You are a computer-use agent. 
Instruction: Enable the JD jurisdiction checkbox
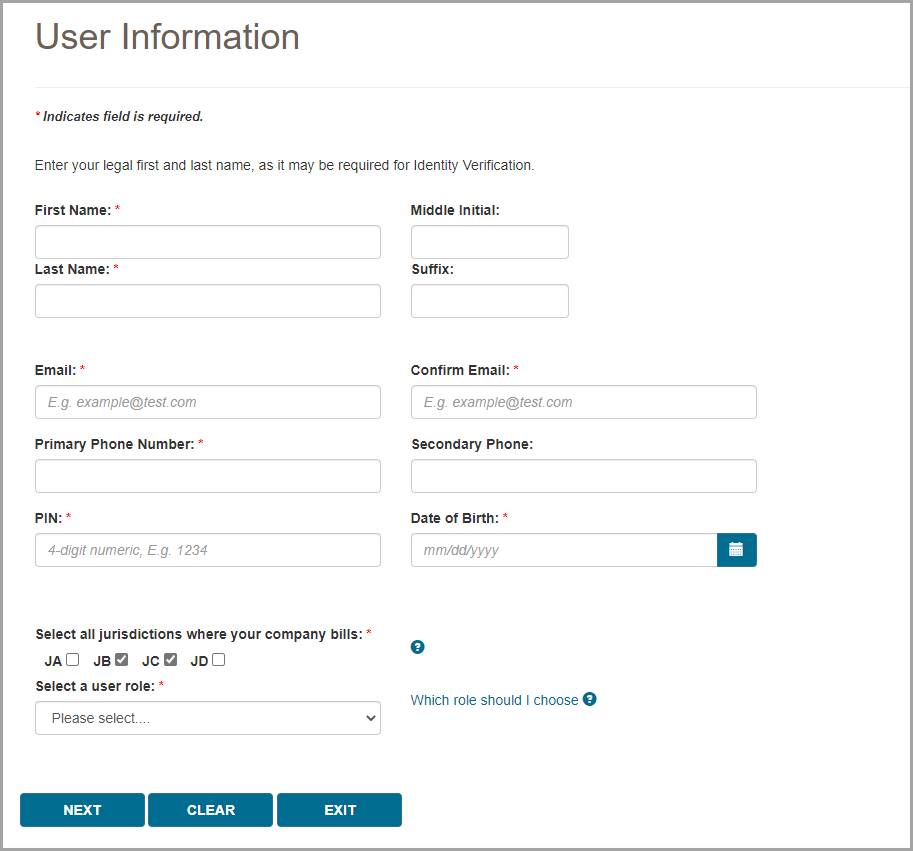click(x=219, y=660)
